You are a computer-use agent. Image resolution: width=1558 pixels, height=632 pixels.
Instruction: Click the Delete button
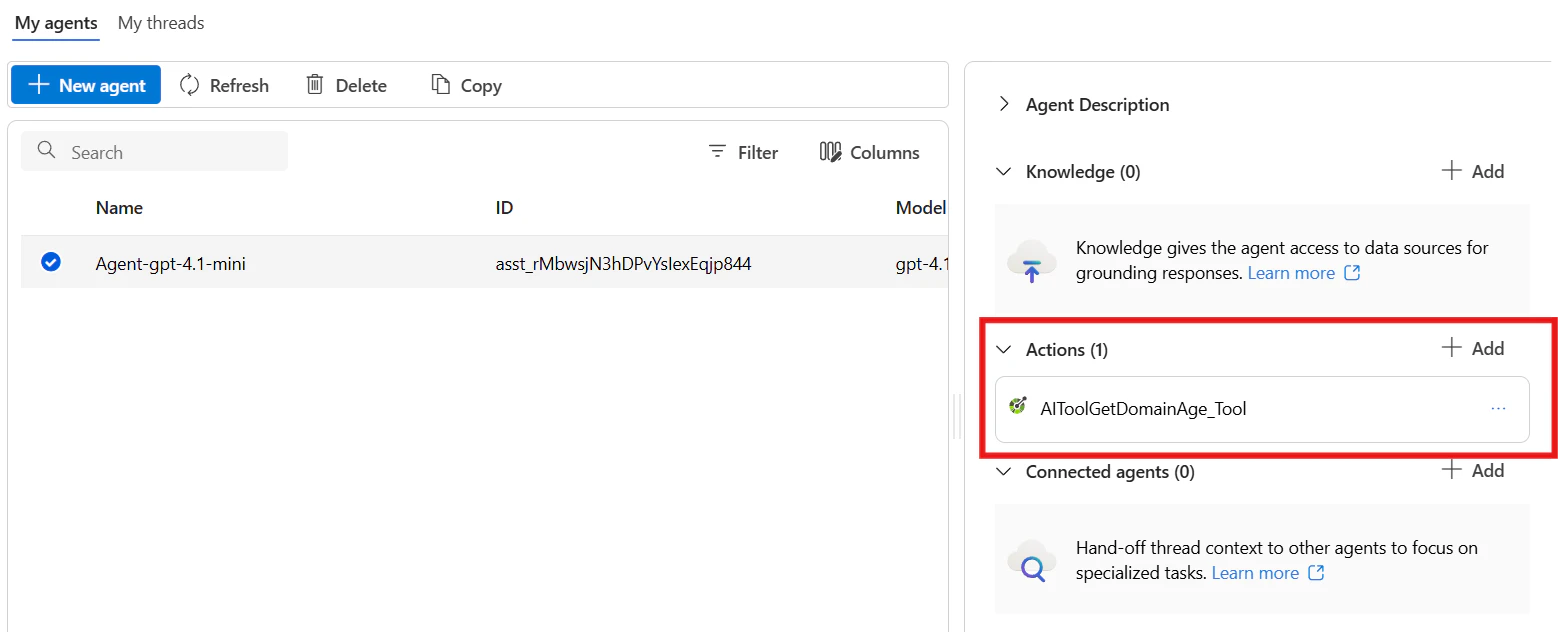[x=346, y=85]
